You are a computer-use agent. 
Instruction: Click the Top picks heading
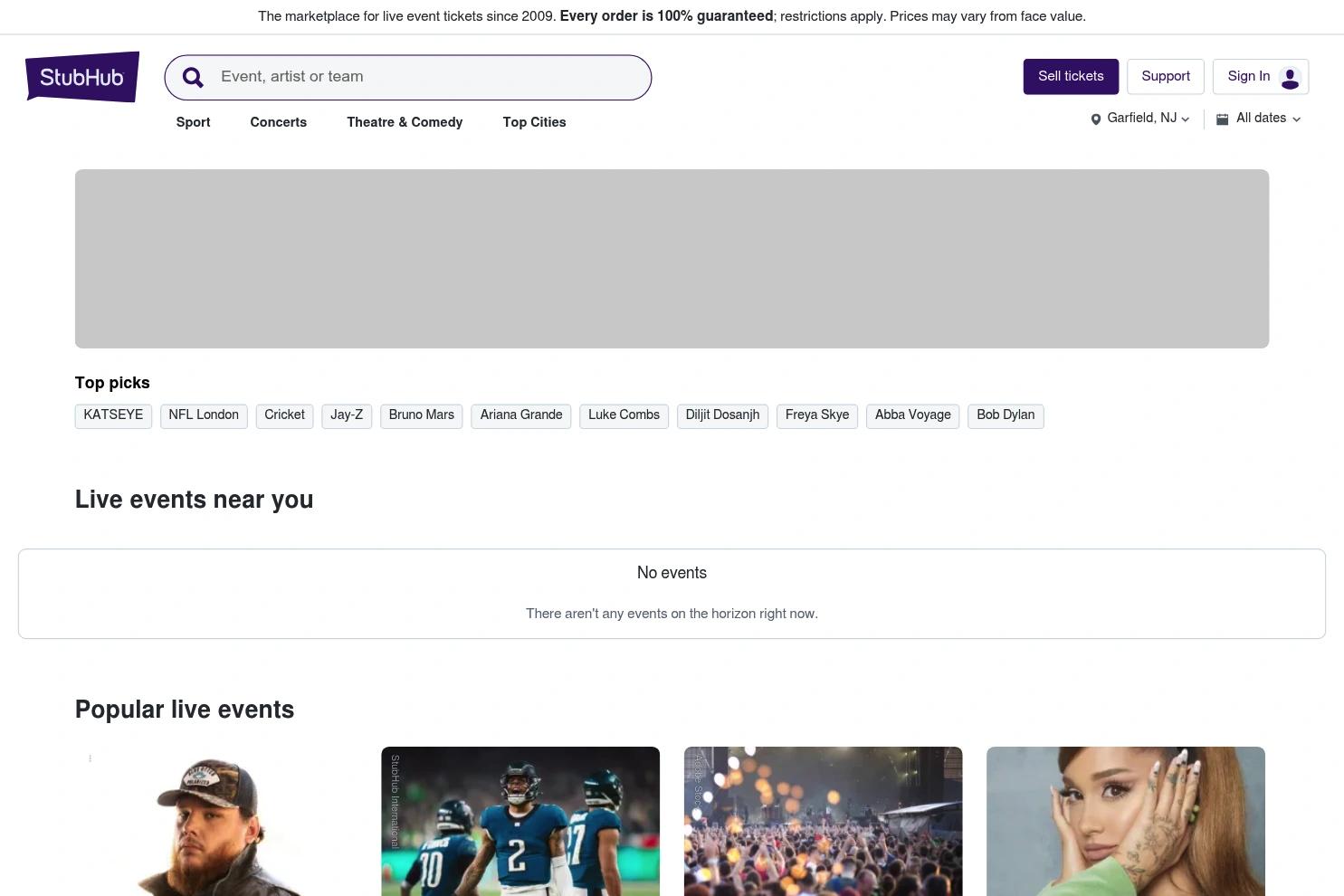pos(112,383)
